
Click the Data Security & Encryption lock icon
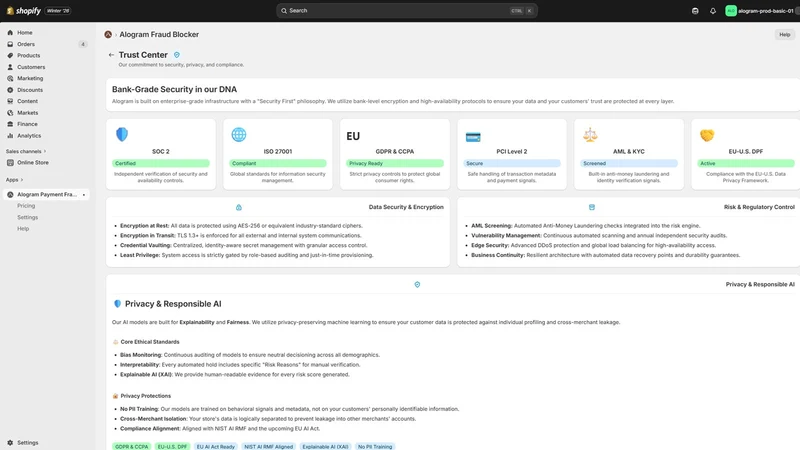[x=239, y=208]
